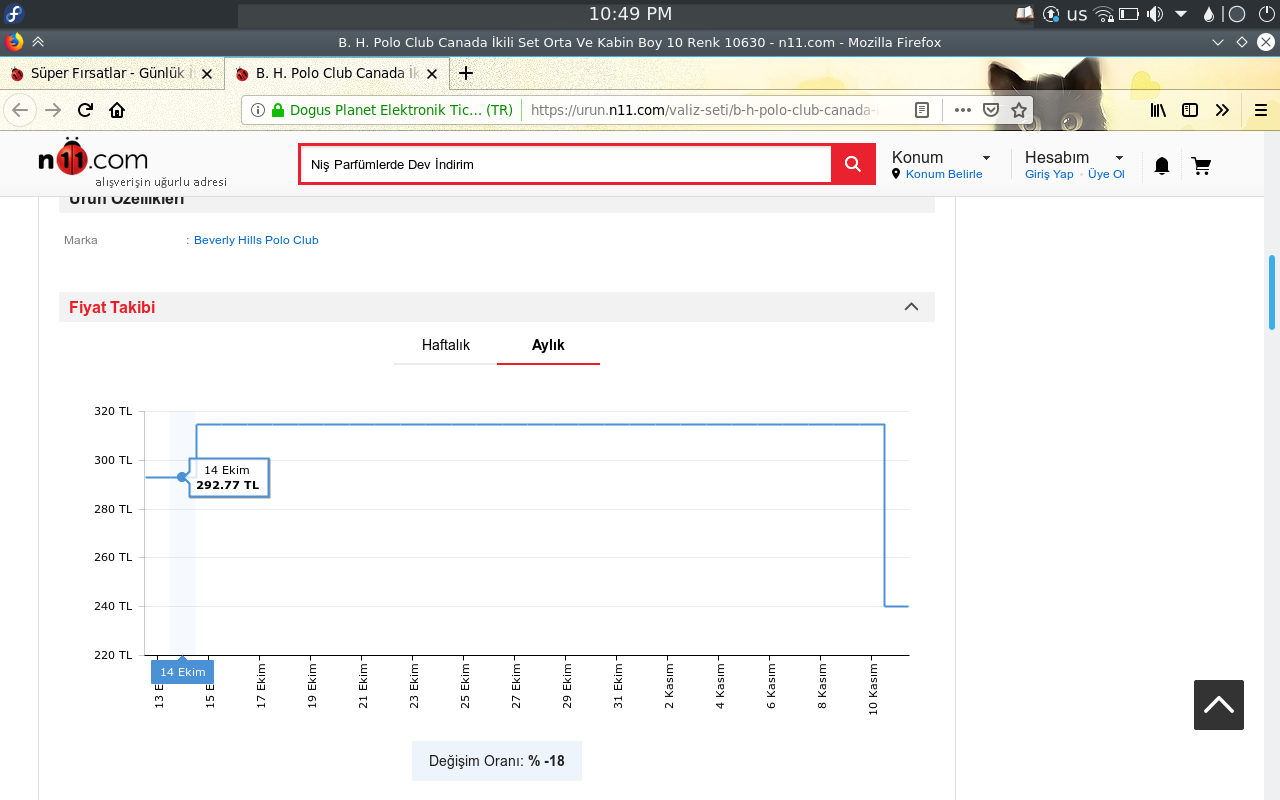Image resolution: width=1280 pixels, height=800 pixels.
Task: Select the Aylık chart tab
Action: (x=548, y=345)
